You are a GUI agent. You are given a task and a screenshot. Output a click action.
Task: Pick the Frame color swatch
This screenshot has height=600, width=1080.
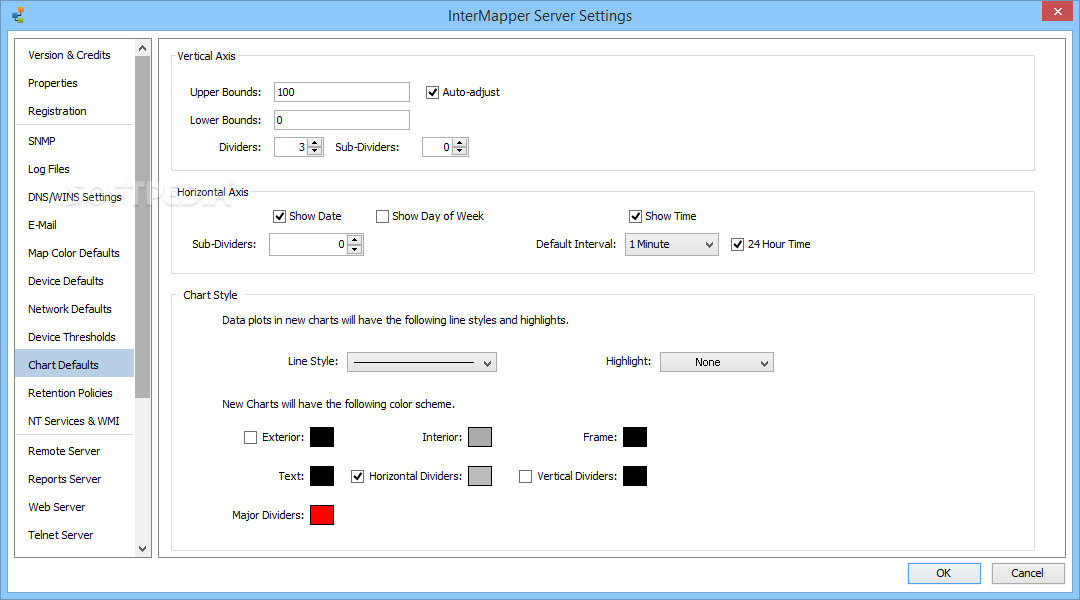coord(635,437)
